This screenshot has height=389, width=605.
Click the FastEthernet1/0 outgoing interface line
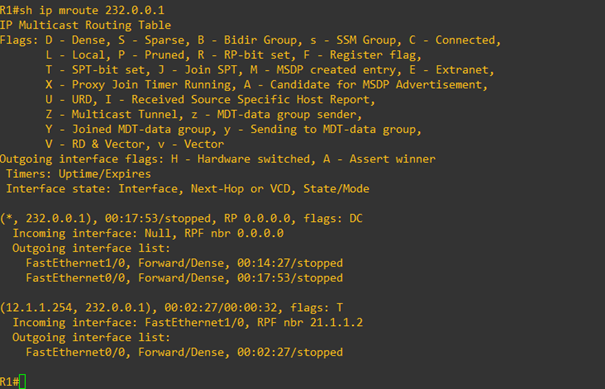pyautogui.click(x=184, y=263)
